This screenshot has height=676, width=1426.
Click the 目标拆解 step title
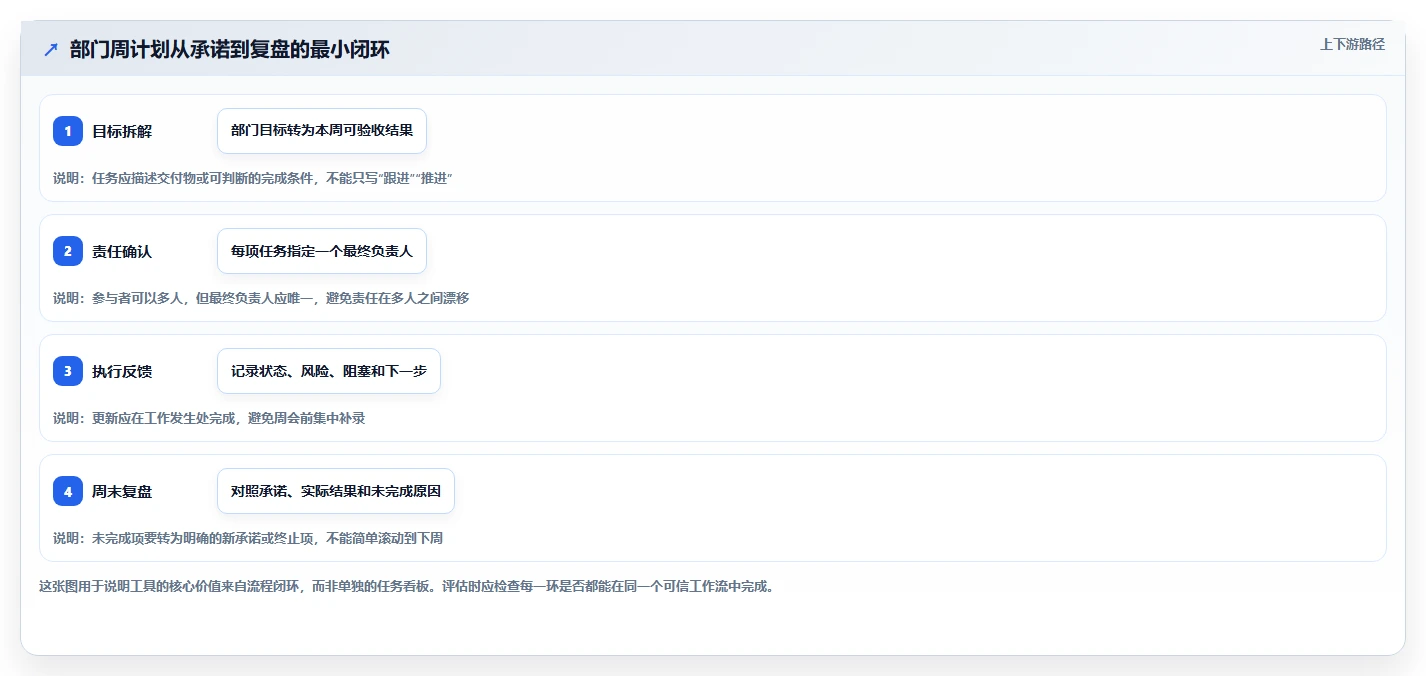(122, 131)
